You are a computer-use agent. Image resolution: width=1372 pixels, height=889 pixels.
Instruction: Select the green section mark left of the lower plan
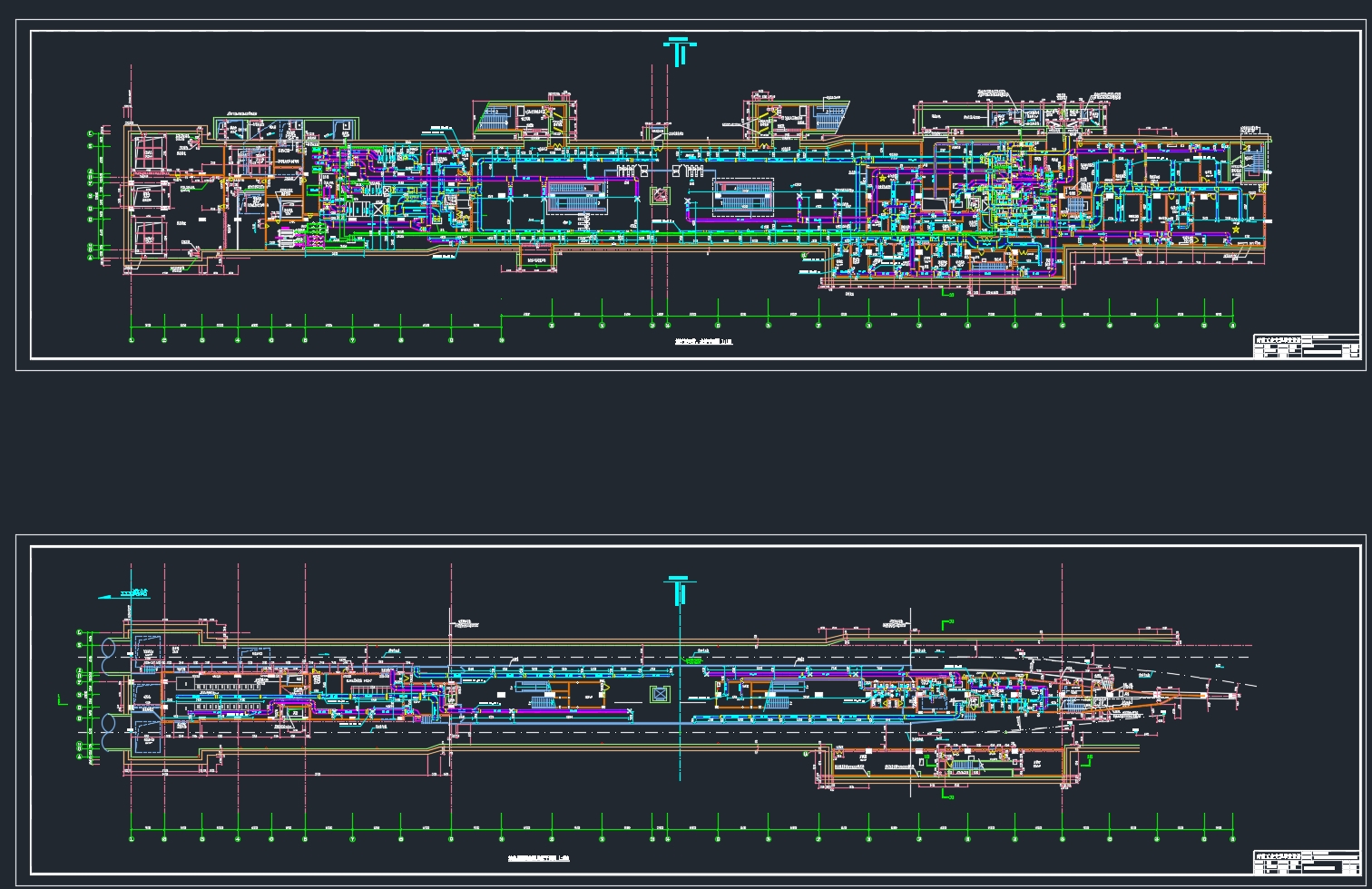pos(62,698)
